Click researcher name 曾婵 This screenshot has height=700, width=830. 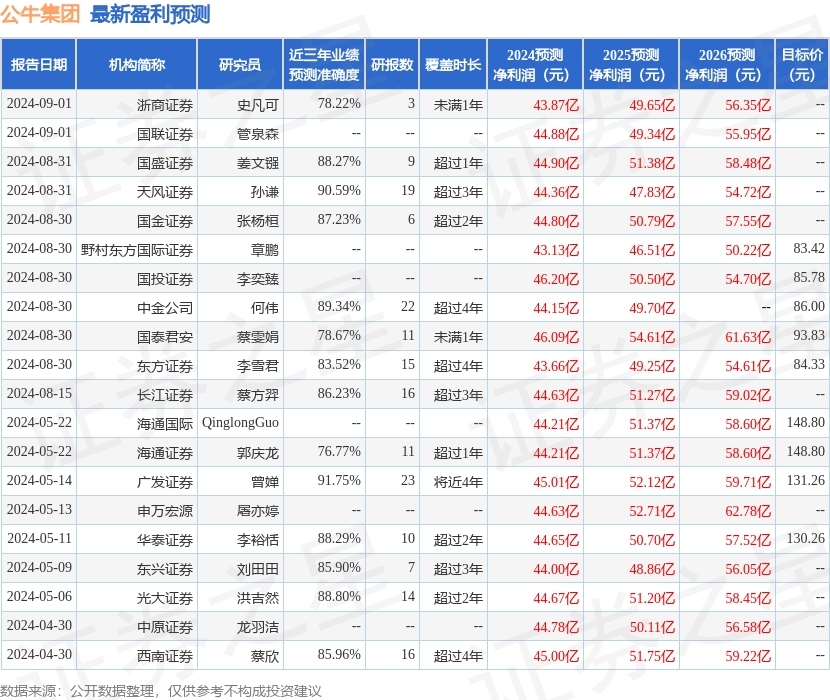265,482
